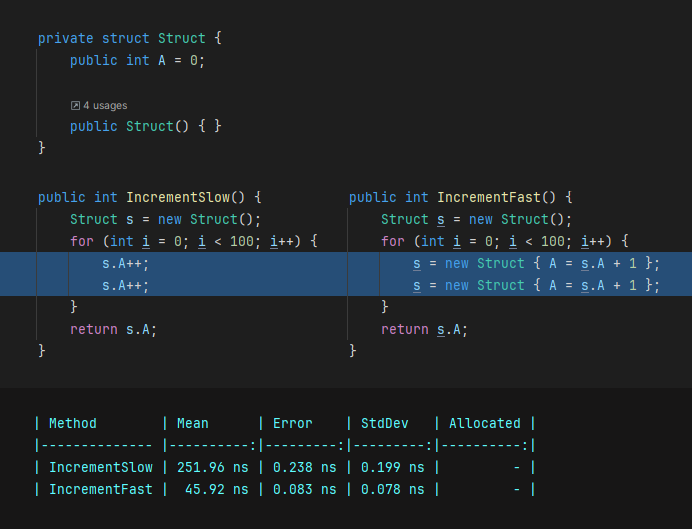Click the 'StdDev' column header
Image resolution: width=692 pixels, height=529 pixels.
pos(384,424)
